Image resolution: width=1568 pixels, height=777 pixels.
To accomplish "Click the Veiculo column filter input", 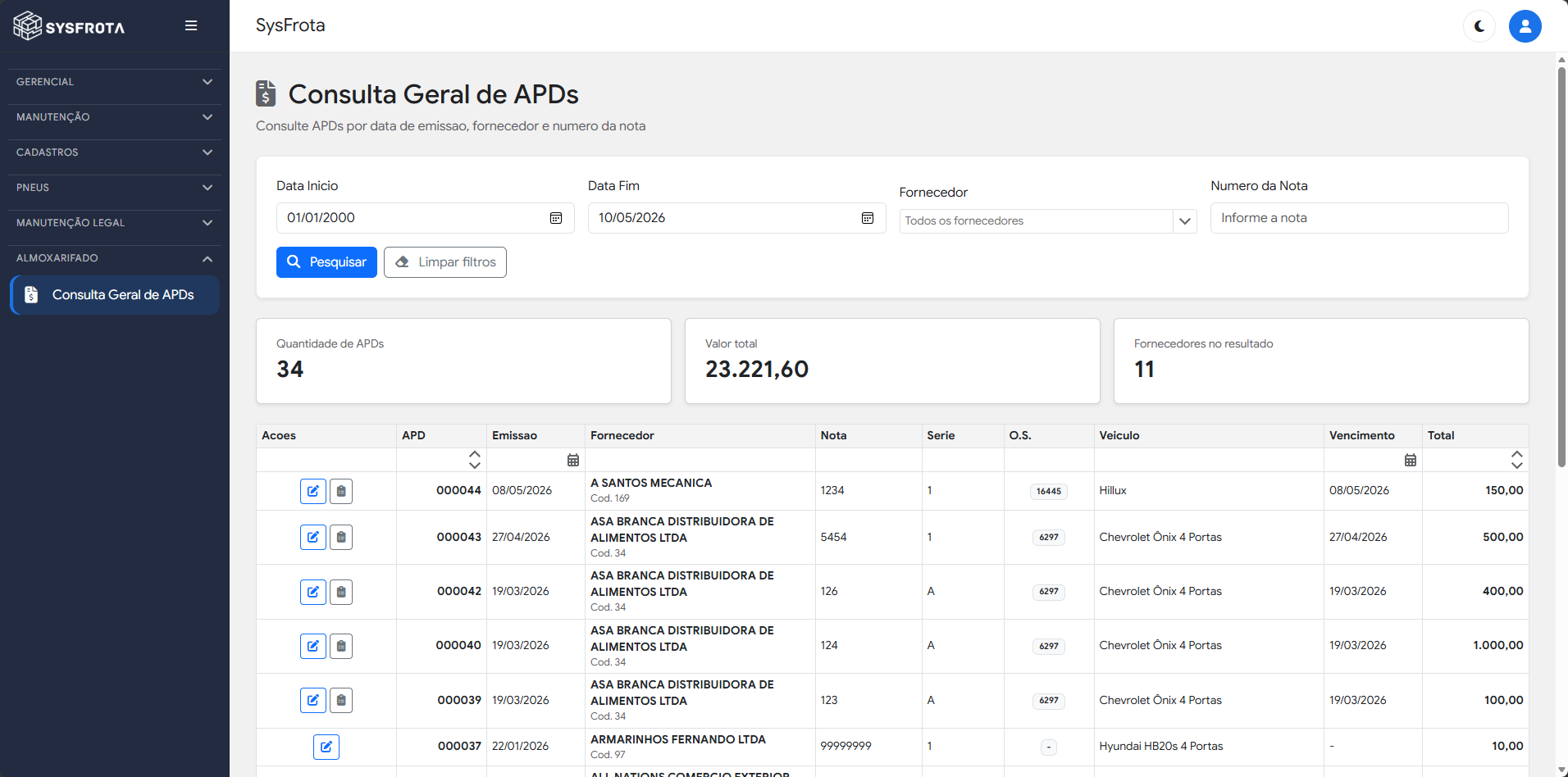I will 1209,460.
